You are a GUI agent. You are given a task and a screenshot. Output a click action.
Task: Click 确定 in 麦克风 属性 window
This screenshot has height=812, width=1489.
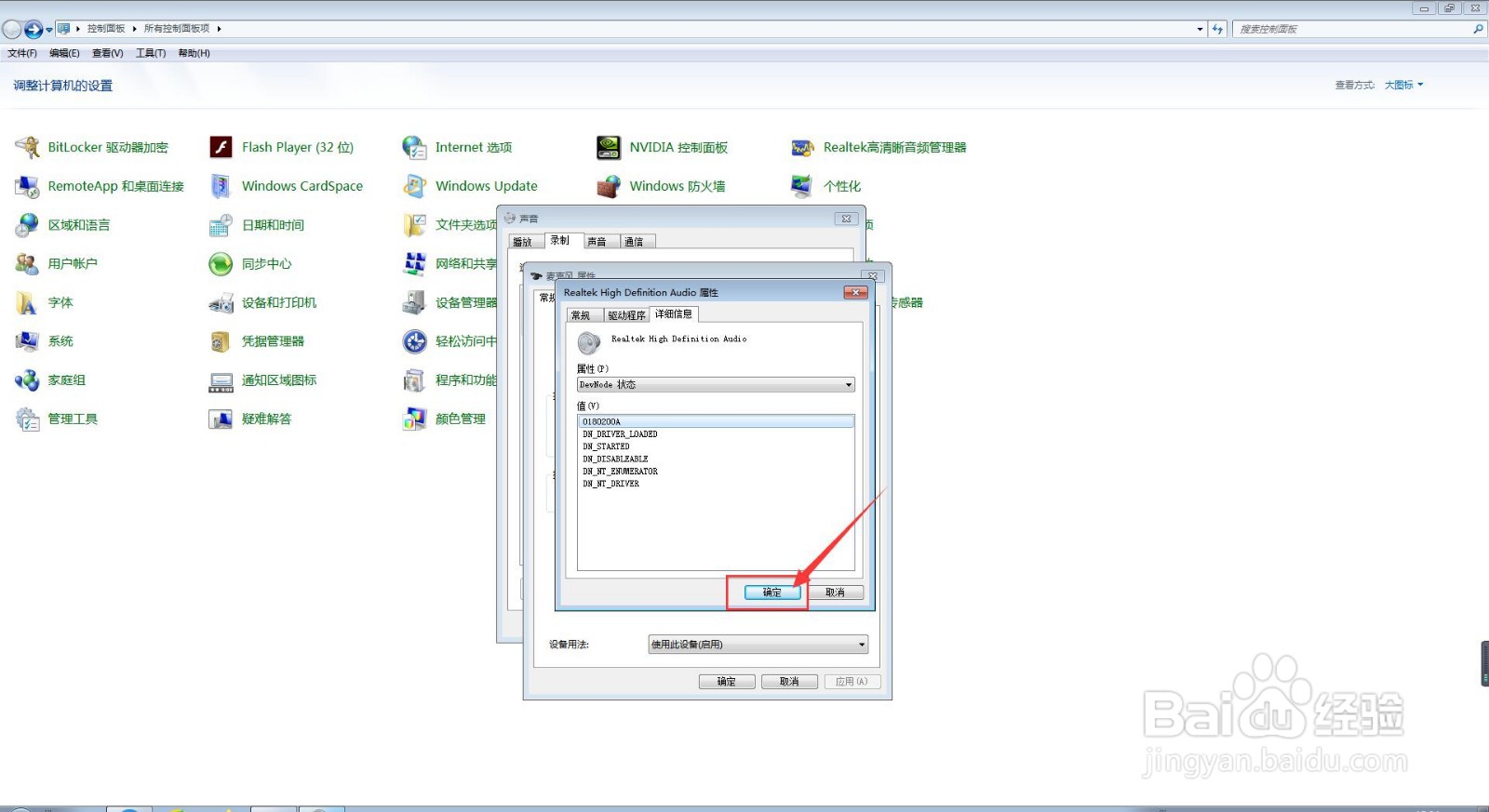pyautogui.click(x=727, y=682)
